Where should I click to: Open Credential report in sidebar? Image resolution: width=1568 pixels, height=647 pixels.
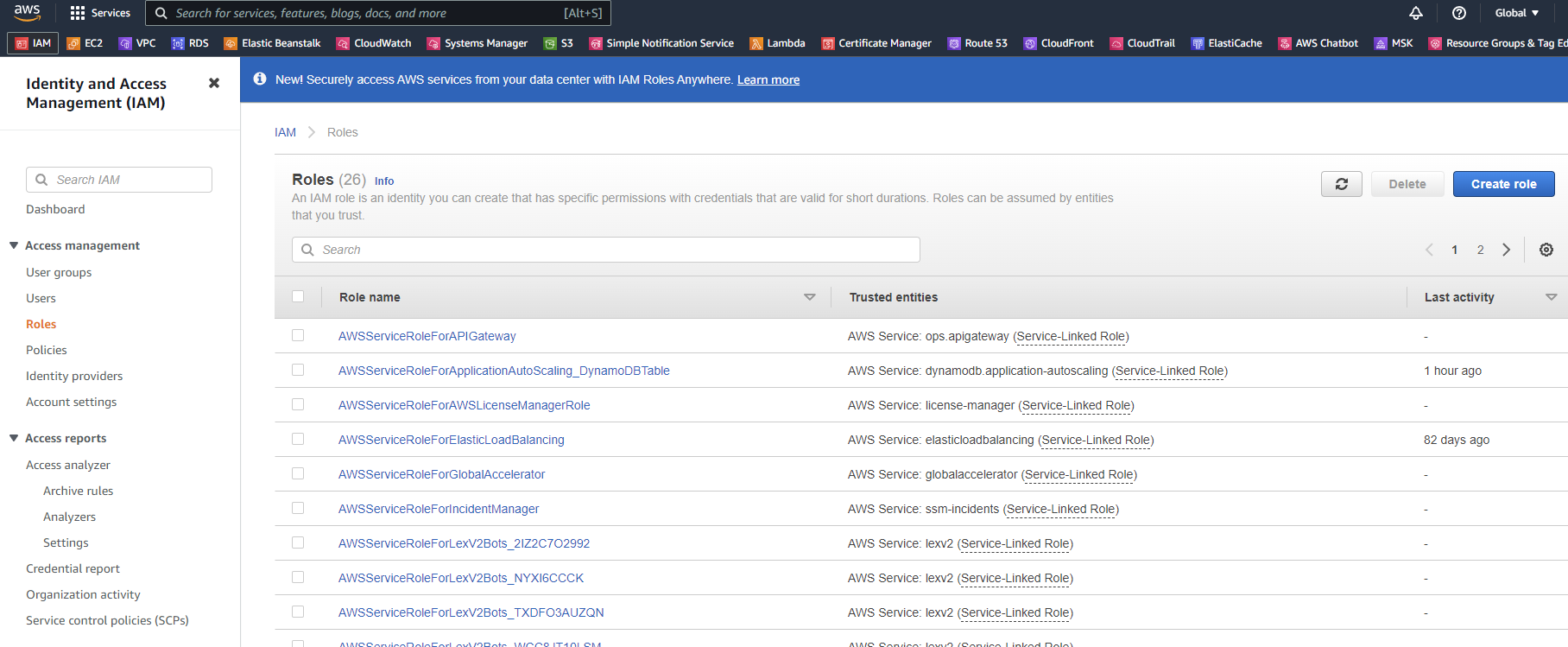[73, 568]
